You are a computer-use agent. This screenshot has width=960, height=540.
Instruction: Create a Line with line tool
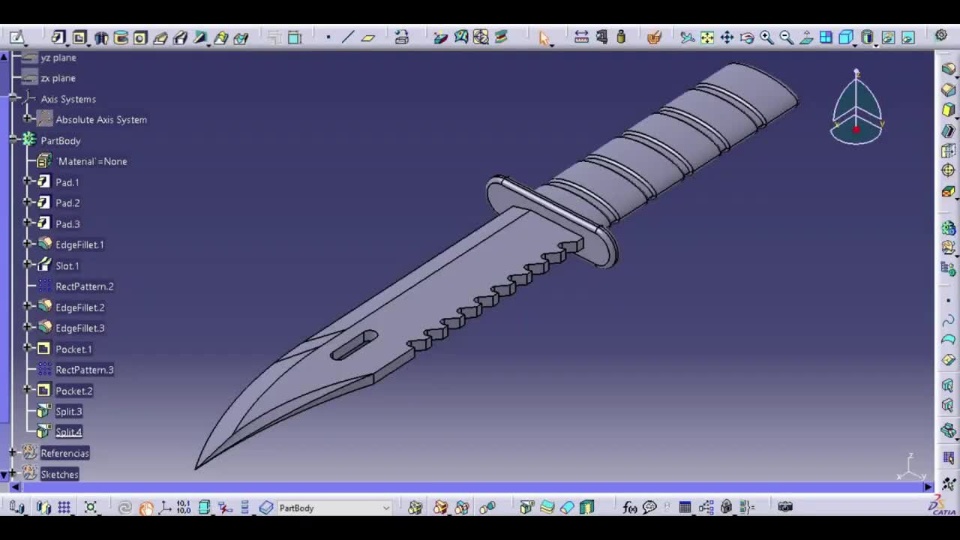(348, 37)
